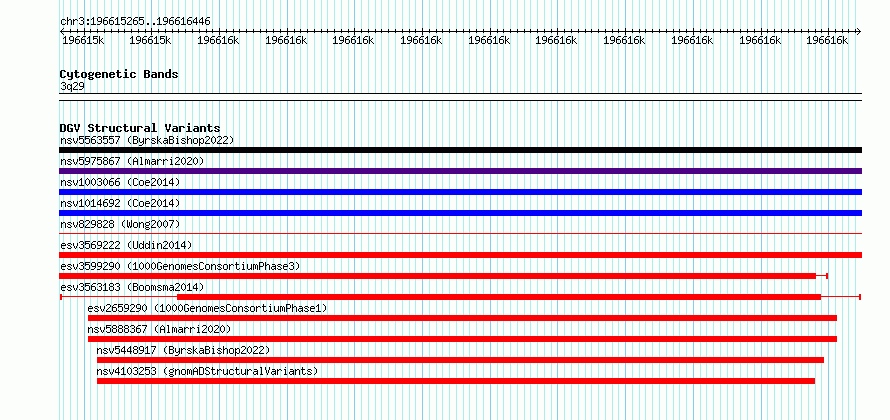Click the nsv5975867 (Almarri2020) label
The width and height of the screenshot is (890, 420).
click(x=132, y=161)
